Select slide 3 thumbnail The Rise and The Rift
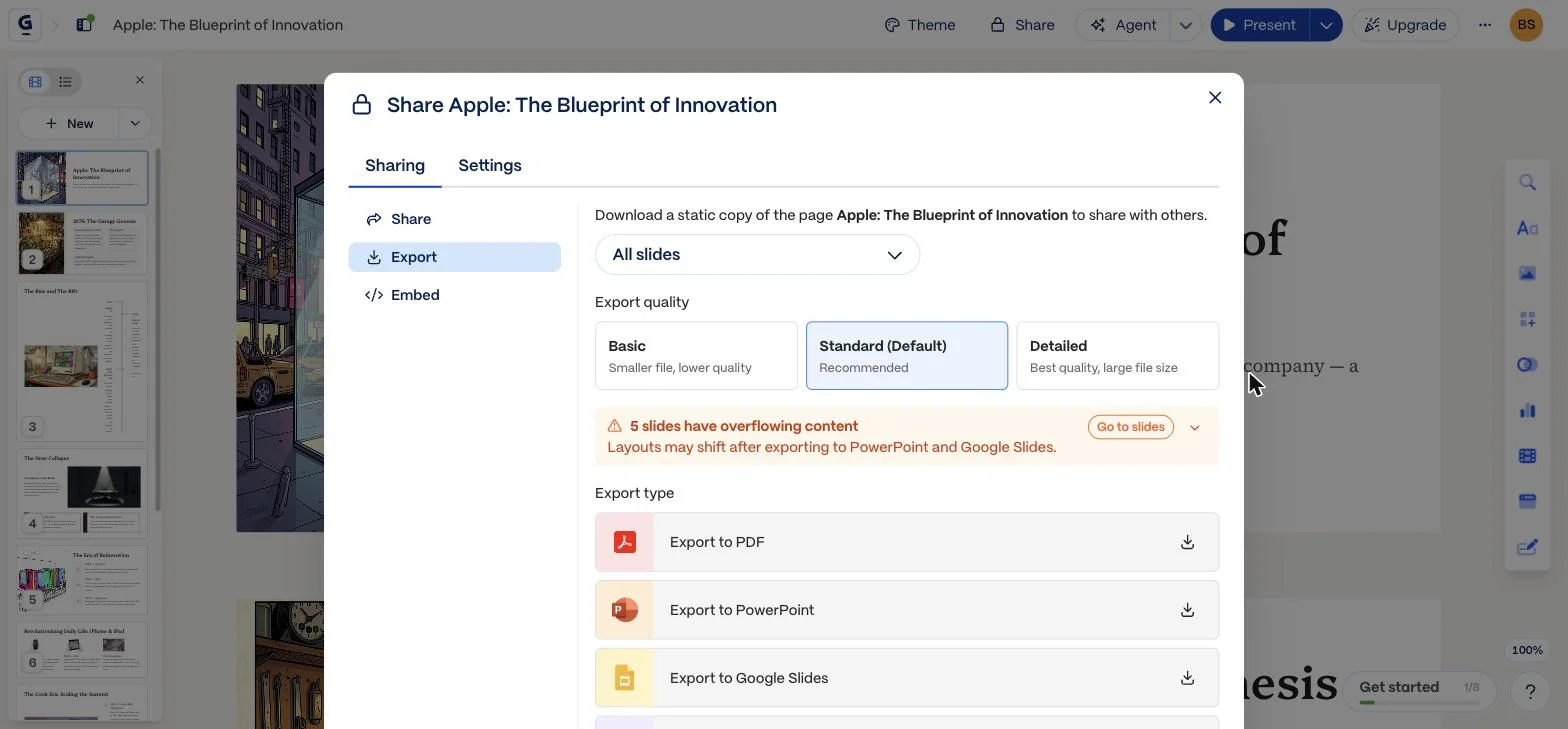 (x=82, y=362)
